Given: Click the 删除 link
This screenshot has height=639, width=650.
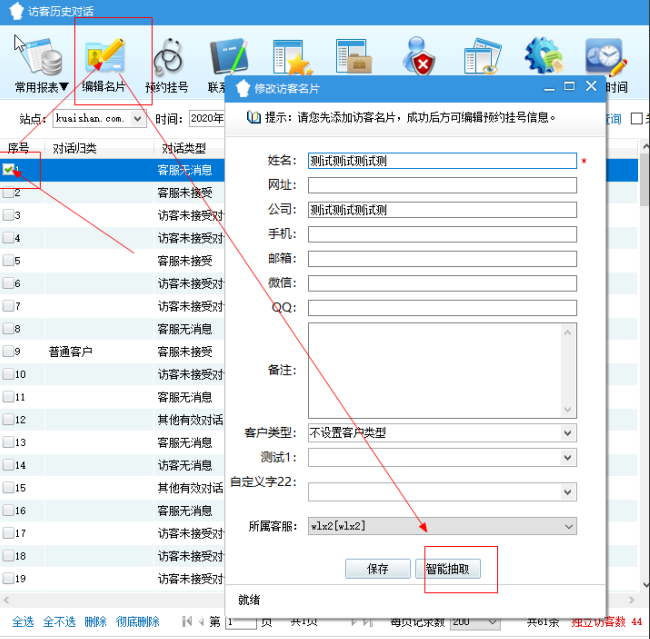Looking at the screenshot, I should point(95,622).
